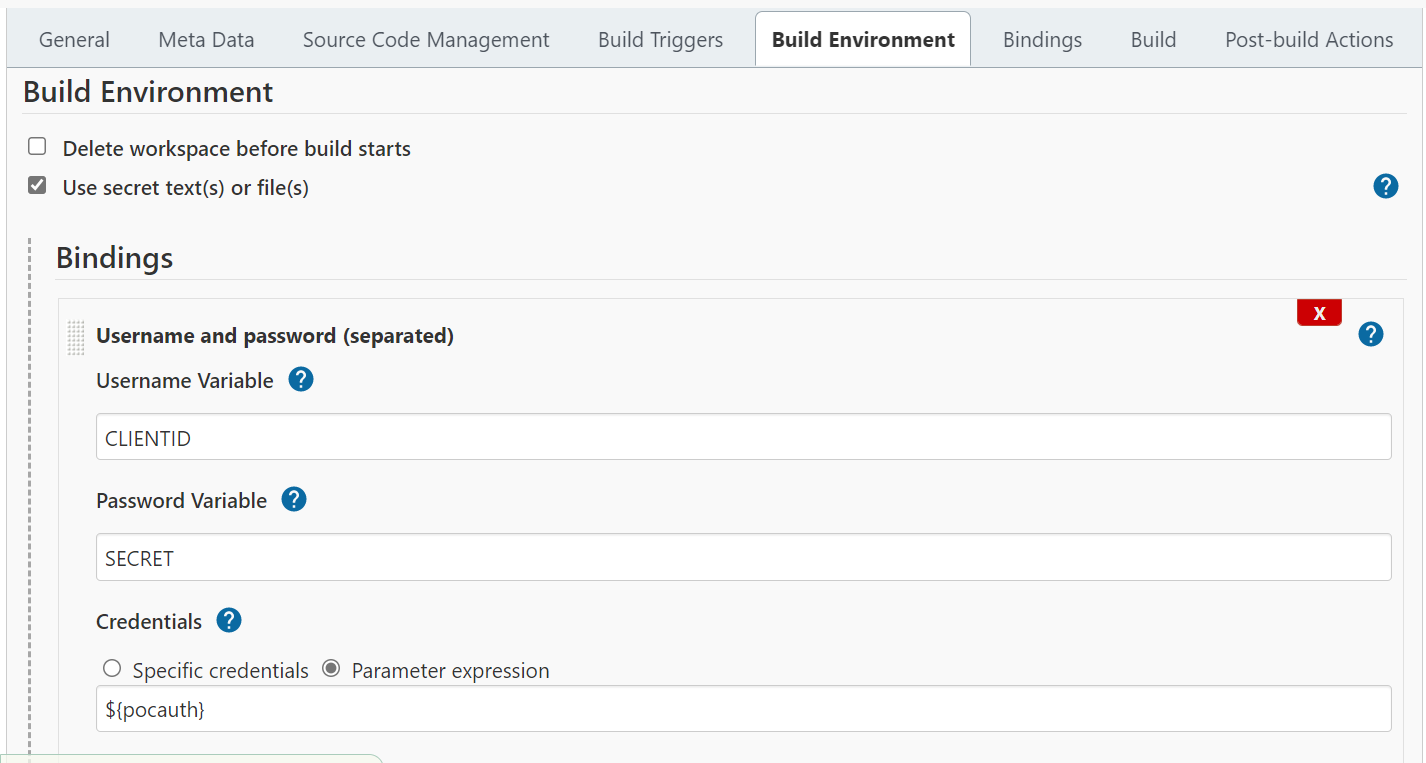
Task: Open help for Username and password binding
Action: tap(1370, 334)
